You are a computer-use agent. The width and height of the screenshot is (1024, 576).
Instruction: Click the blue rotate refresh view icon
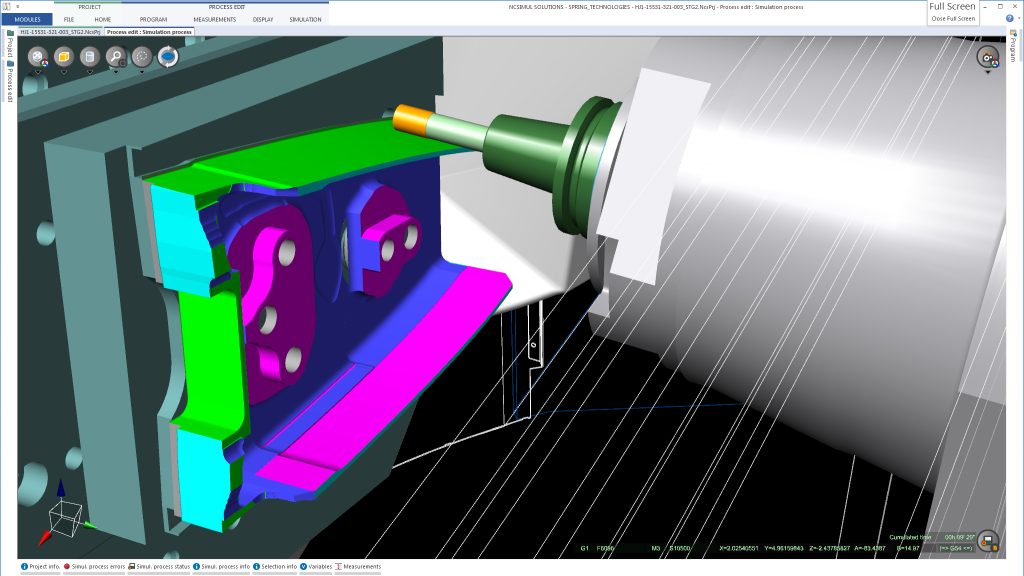point(168,57)
